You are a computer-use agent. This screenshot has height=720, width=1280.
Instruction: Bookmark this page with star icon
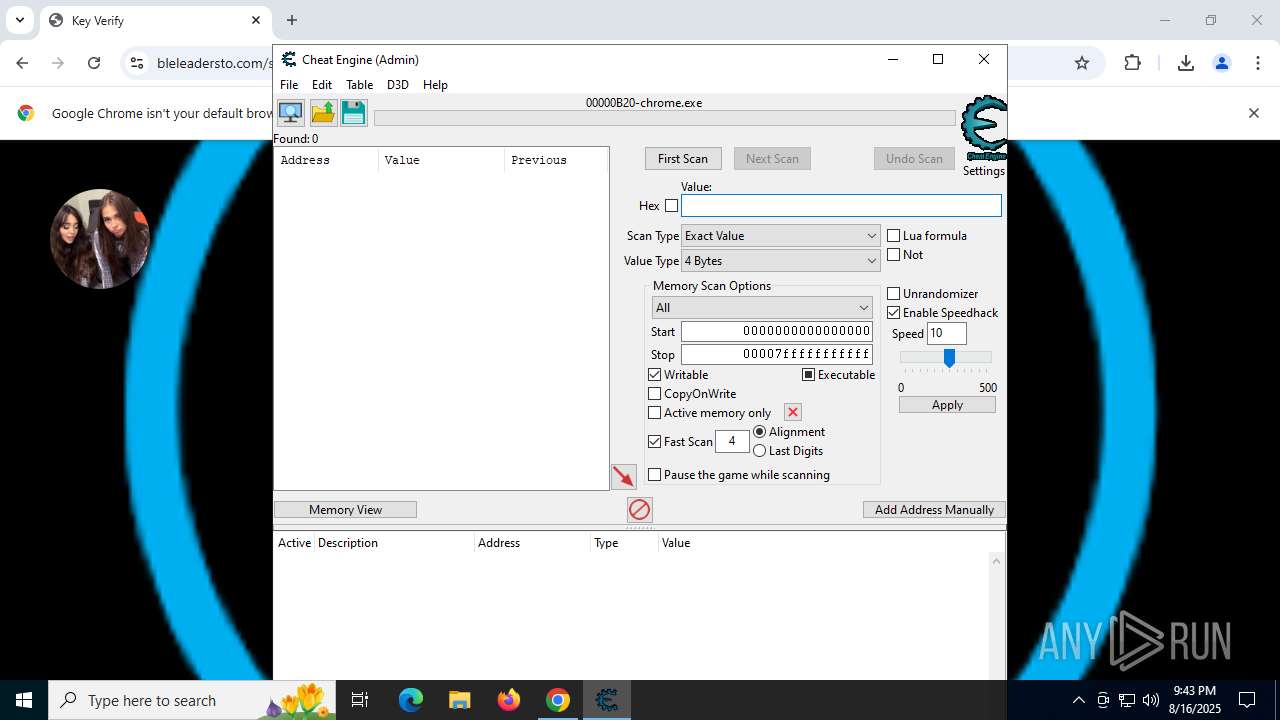(1082, 63)
